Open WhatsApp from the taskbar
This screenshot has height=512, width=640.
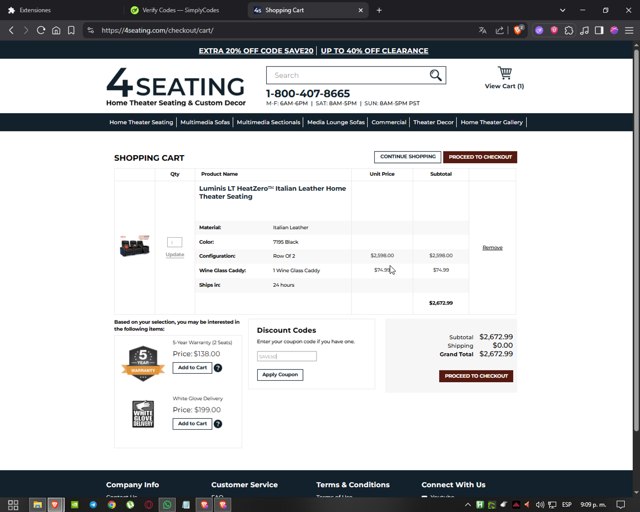167,505
